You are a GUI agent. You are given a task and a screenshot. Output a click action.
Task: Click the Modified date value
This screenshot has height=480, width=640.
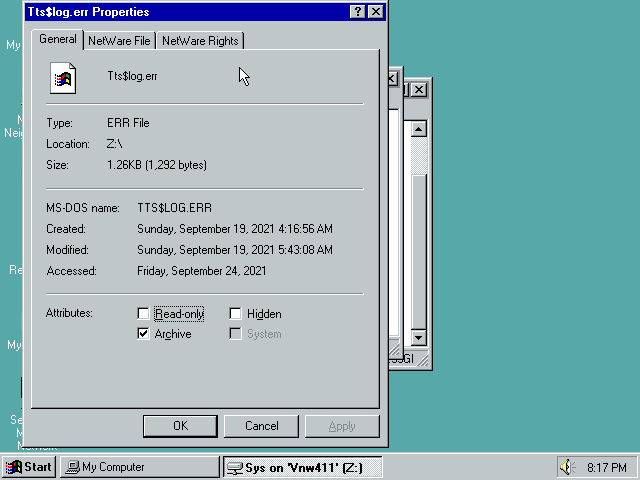[x=235, y=250]
